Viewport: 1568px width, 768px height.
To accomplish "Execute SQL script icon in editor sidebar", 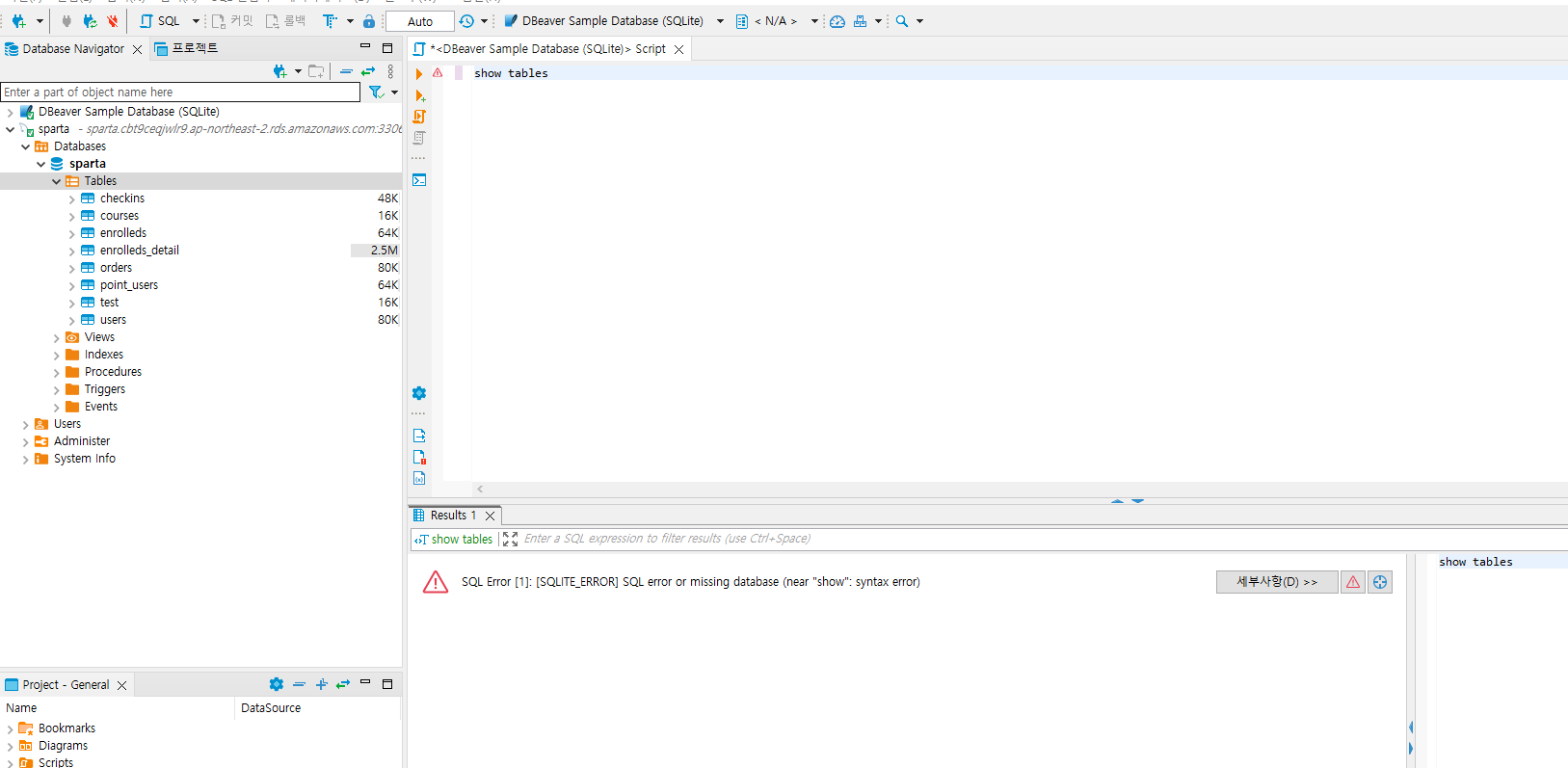I will coord(419,117).
